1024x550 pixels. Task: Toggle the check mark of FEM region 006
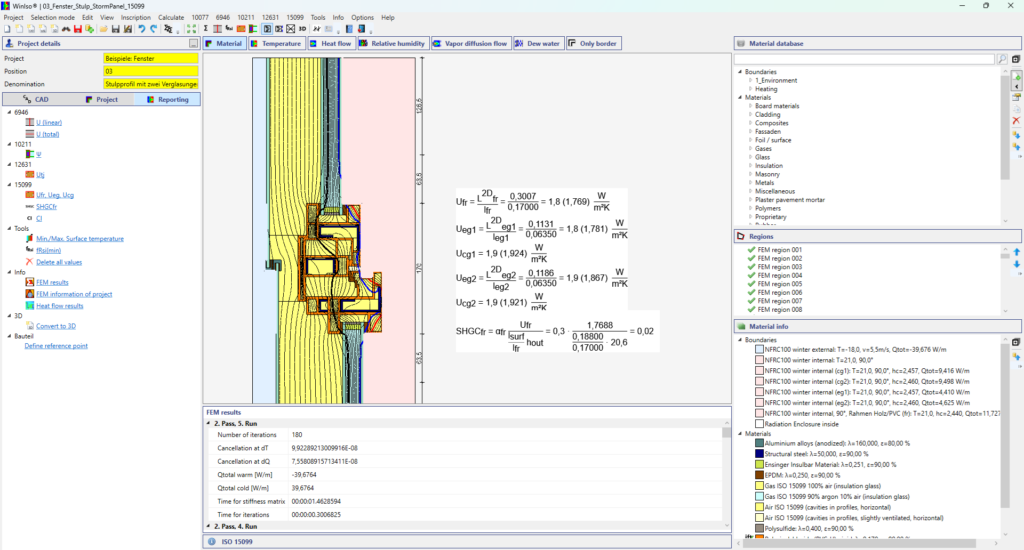751,292
